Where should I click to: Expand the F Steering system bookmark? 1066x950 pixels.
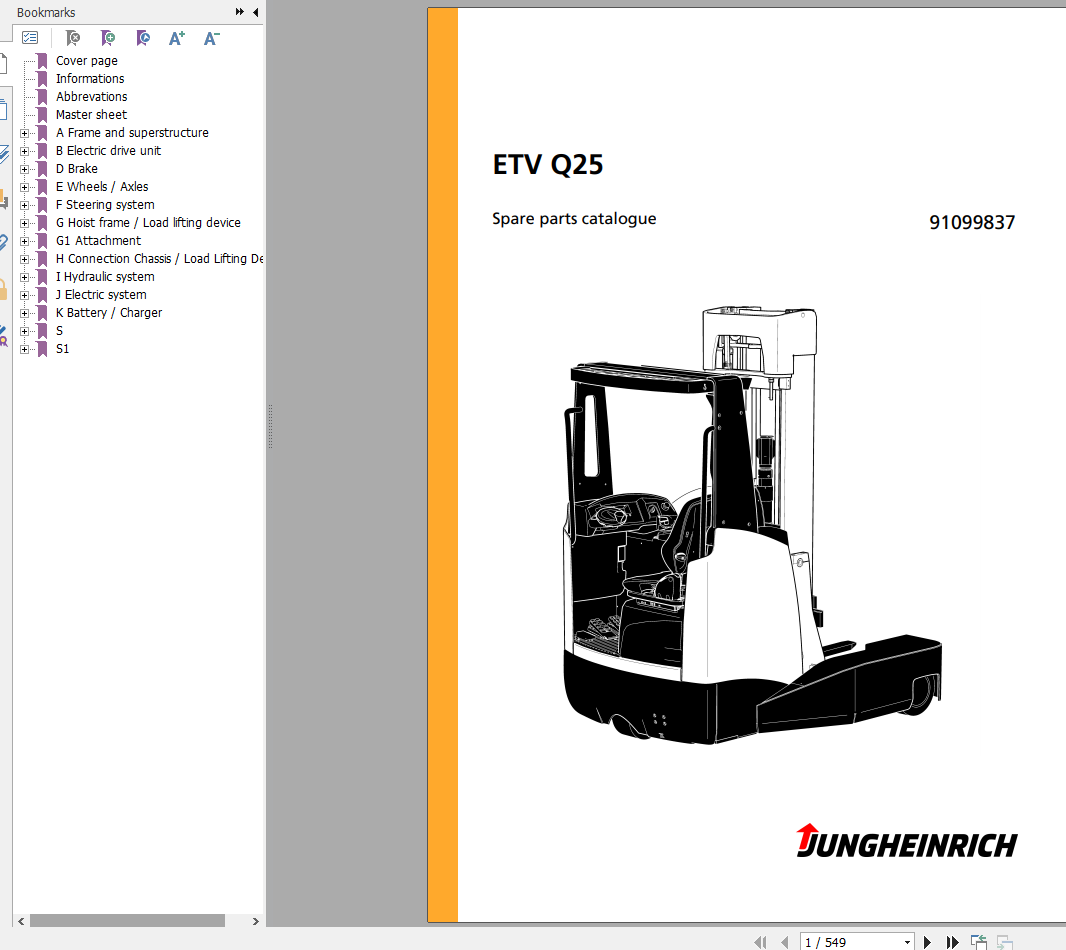coord(24,205)
